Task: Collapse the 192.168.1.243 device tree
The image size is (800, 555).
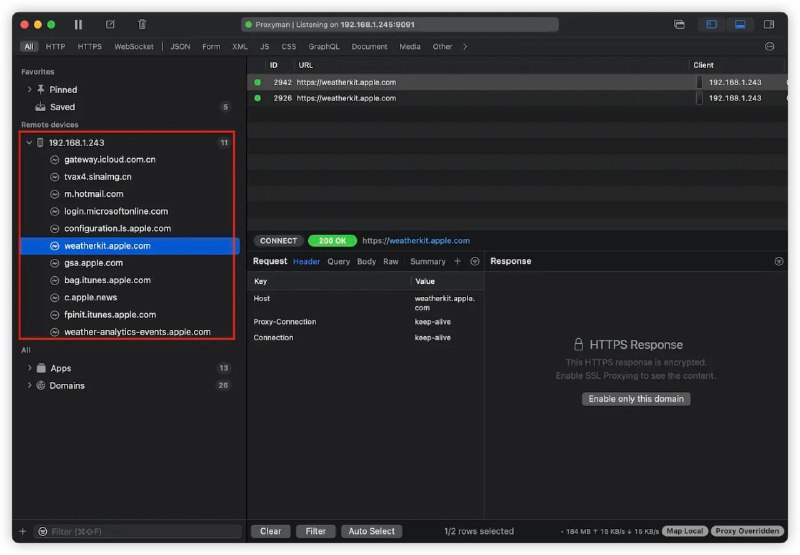Action: (x=29, y=143)
